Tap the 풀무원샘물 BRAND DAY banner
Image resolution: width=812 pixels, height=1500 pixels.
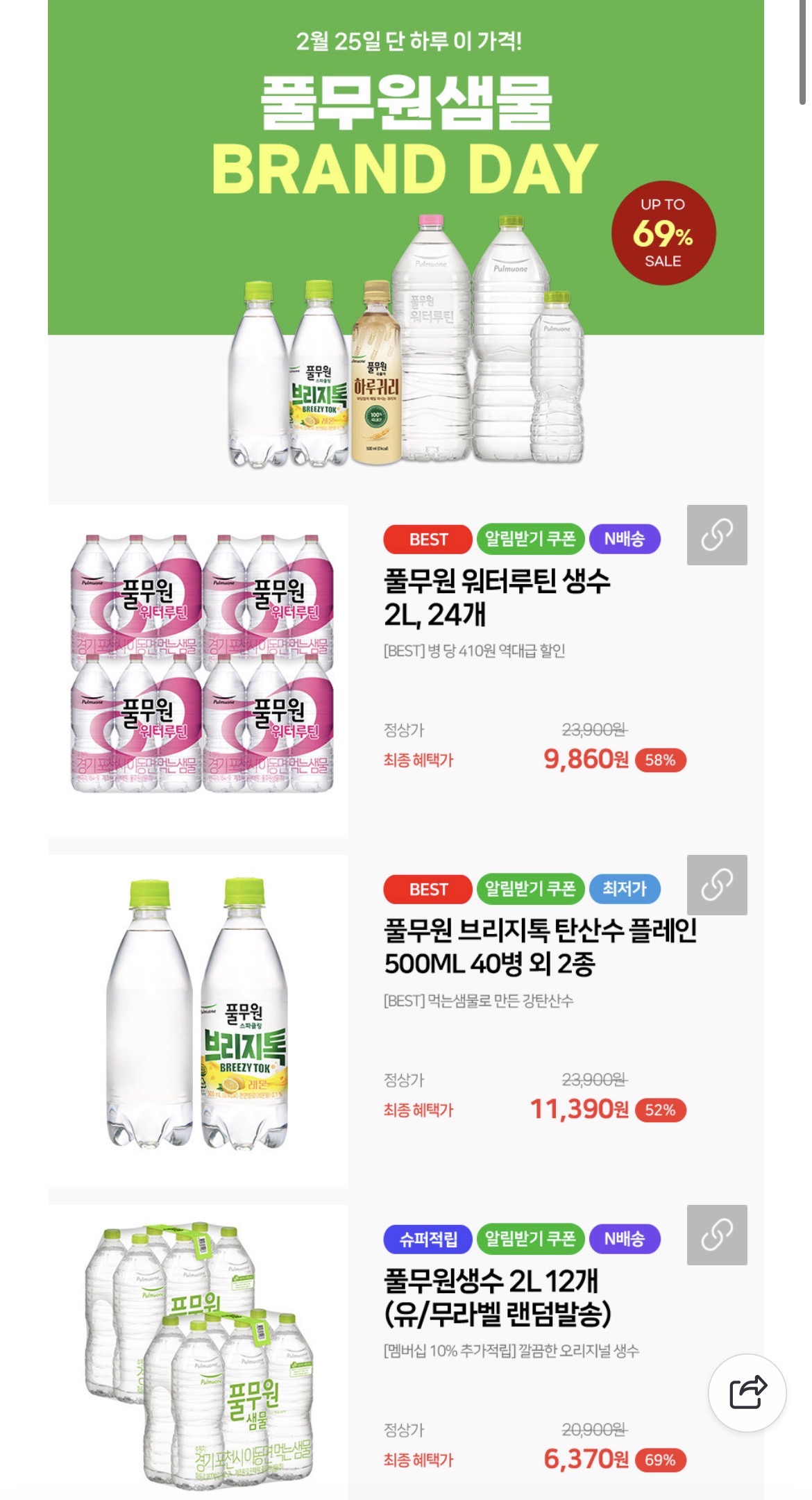click(x=406, y=236)
